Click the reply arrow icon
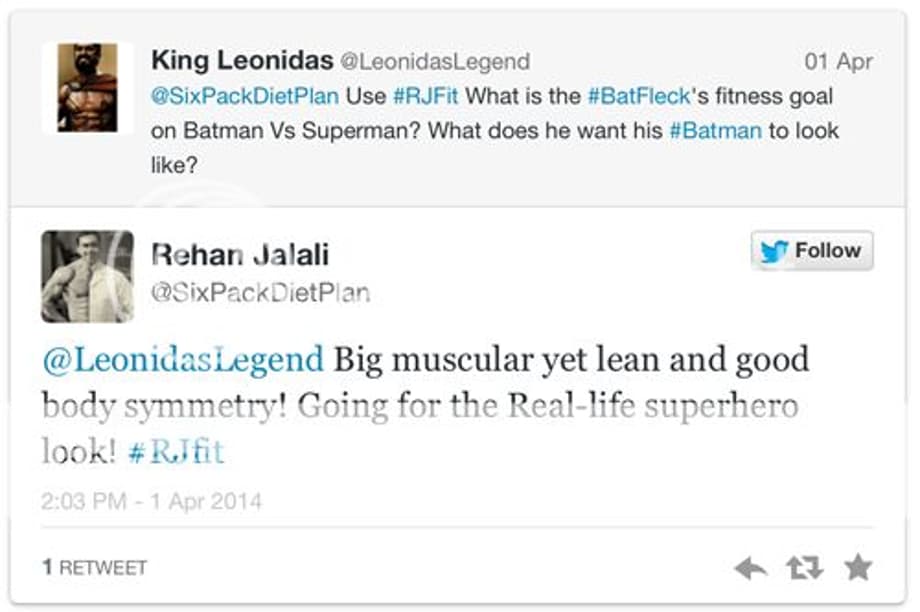 750,569
